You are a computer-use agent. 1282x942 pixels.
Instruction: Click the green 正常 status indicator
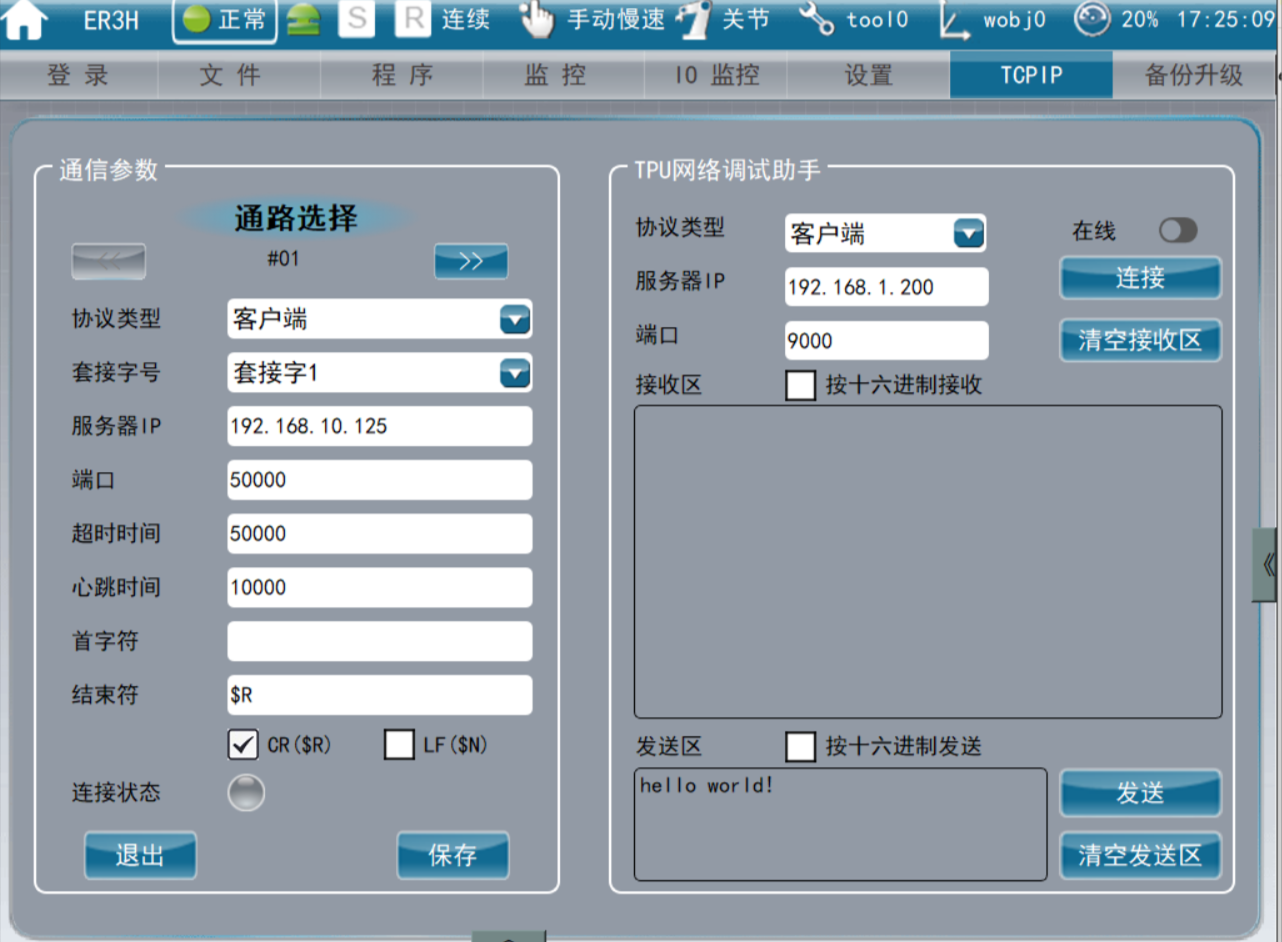point(224,21)
